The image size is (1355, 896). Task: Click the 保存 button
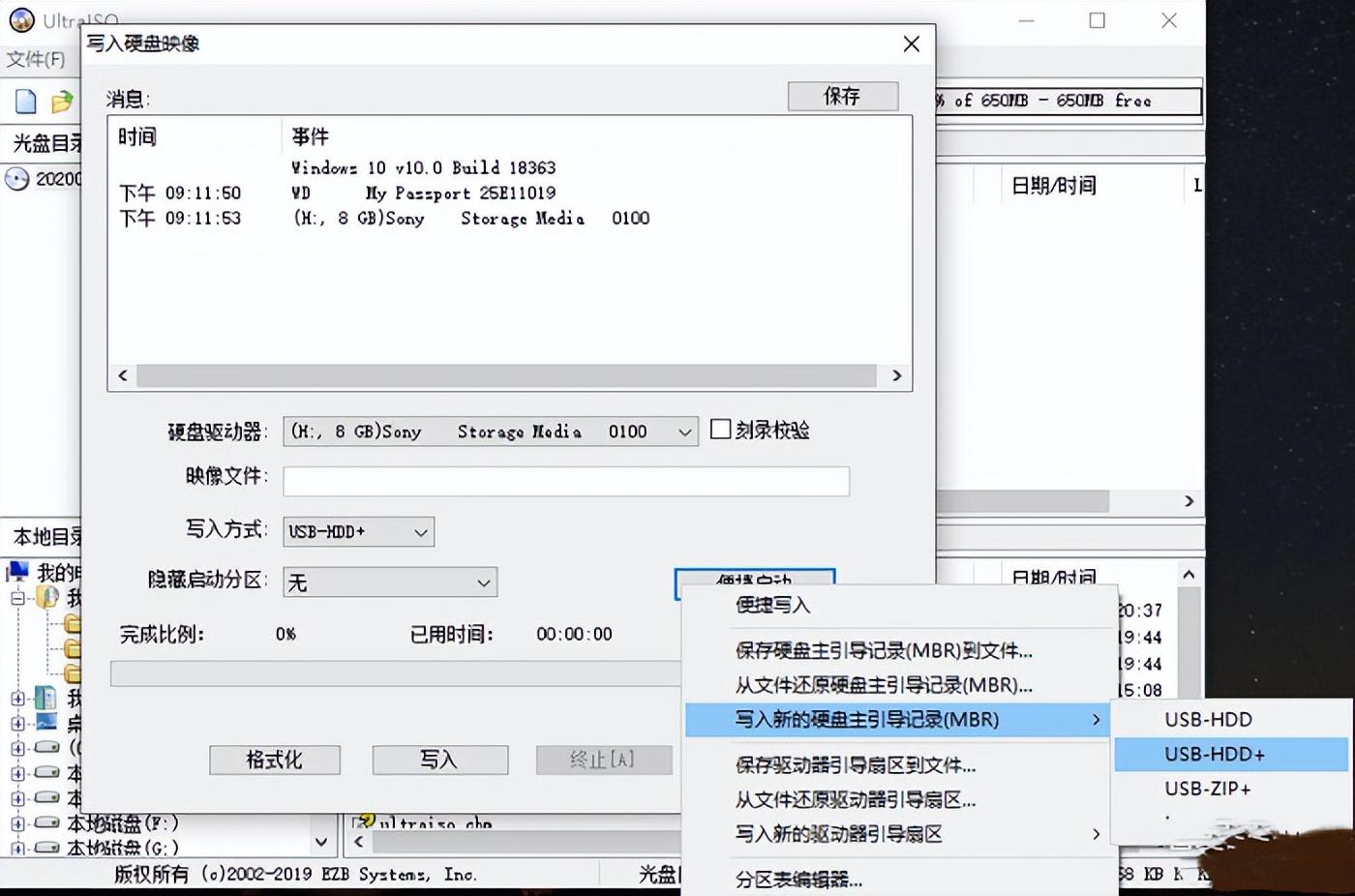click(x=843, y=96)
